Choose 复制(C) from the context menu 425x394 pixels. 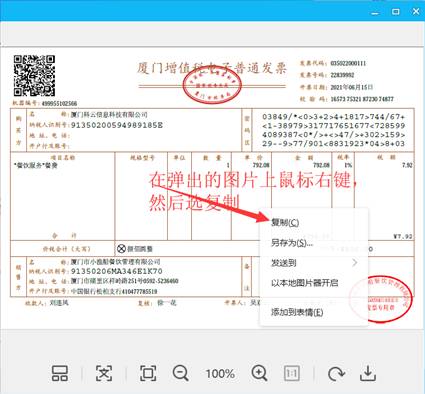tap(314, 222)
